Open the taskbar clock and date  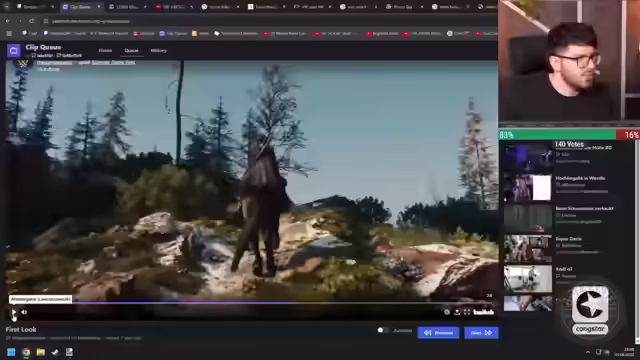[x=624, y=352]
